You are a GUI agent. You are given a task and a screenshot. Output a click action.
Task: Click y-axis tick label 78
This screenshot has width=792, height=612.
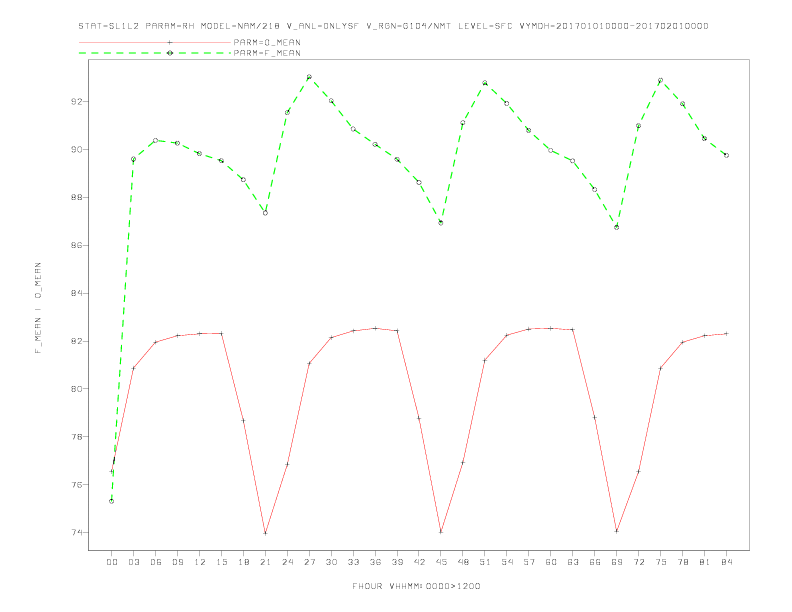[77, 437]
